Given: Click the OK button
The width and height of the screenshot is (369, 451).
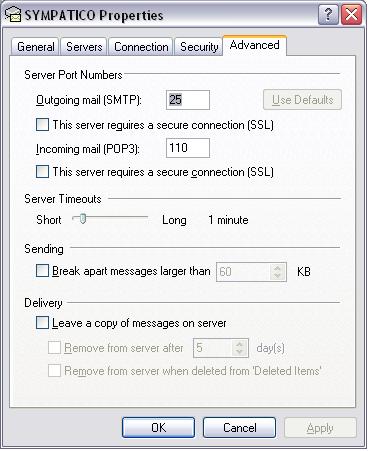Looking at the screenshot, I should tap(158, 428).
